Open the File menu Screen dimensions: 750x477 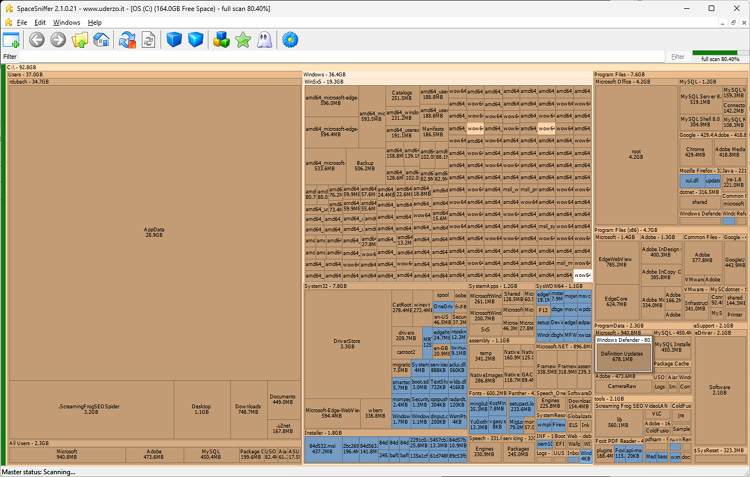[22, 22]
